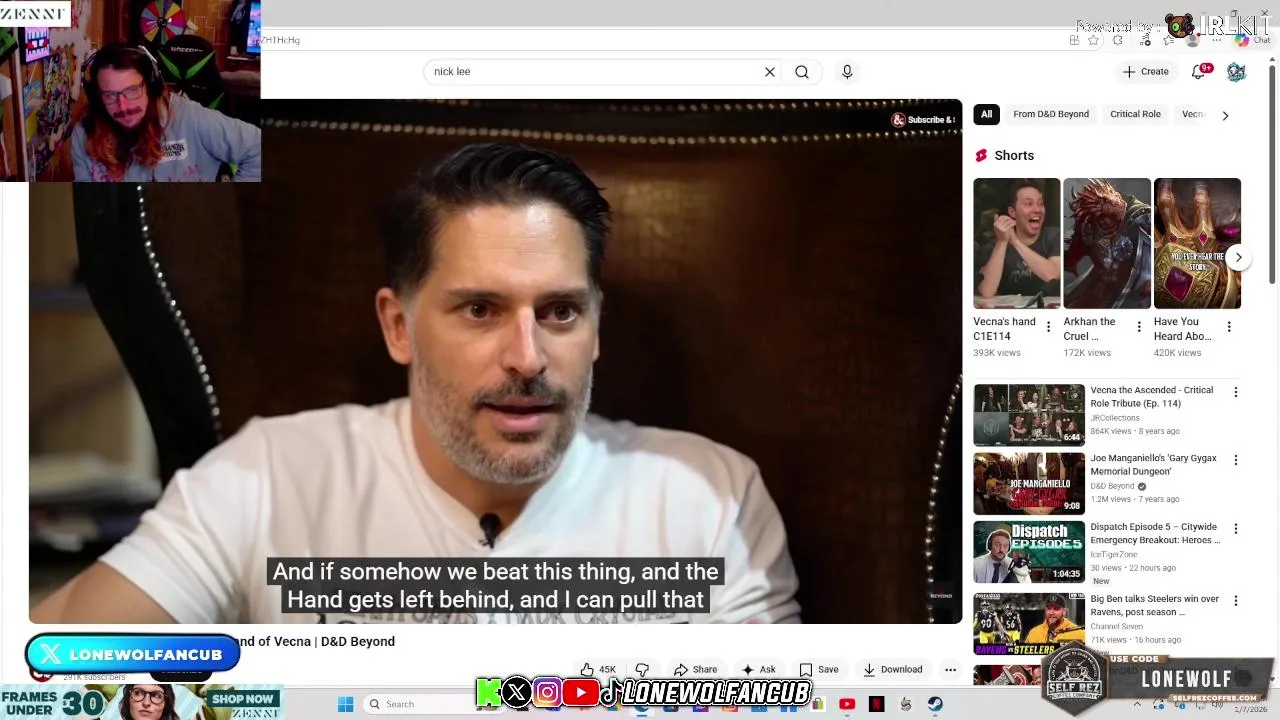The width and height of the screenshot is (1280, 720).
Task: Open the Ask button under the video
Action: (x=758, y=670)
